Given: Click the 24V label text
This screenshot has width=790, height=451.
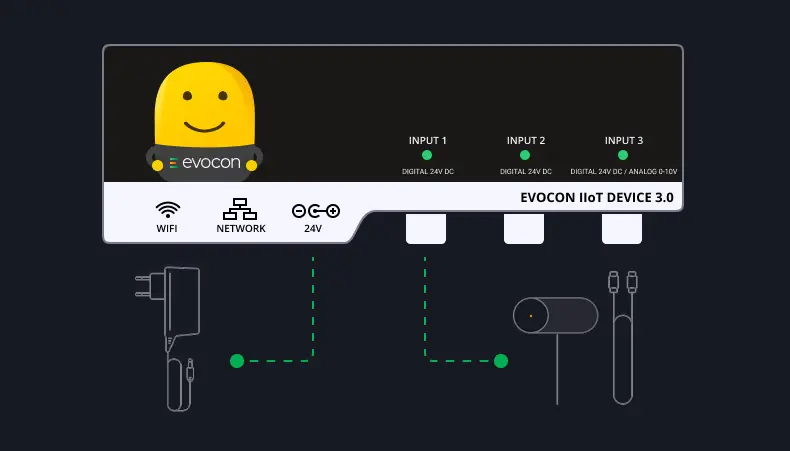Looking at the screenshot, I should coord(313,228).
